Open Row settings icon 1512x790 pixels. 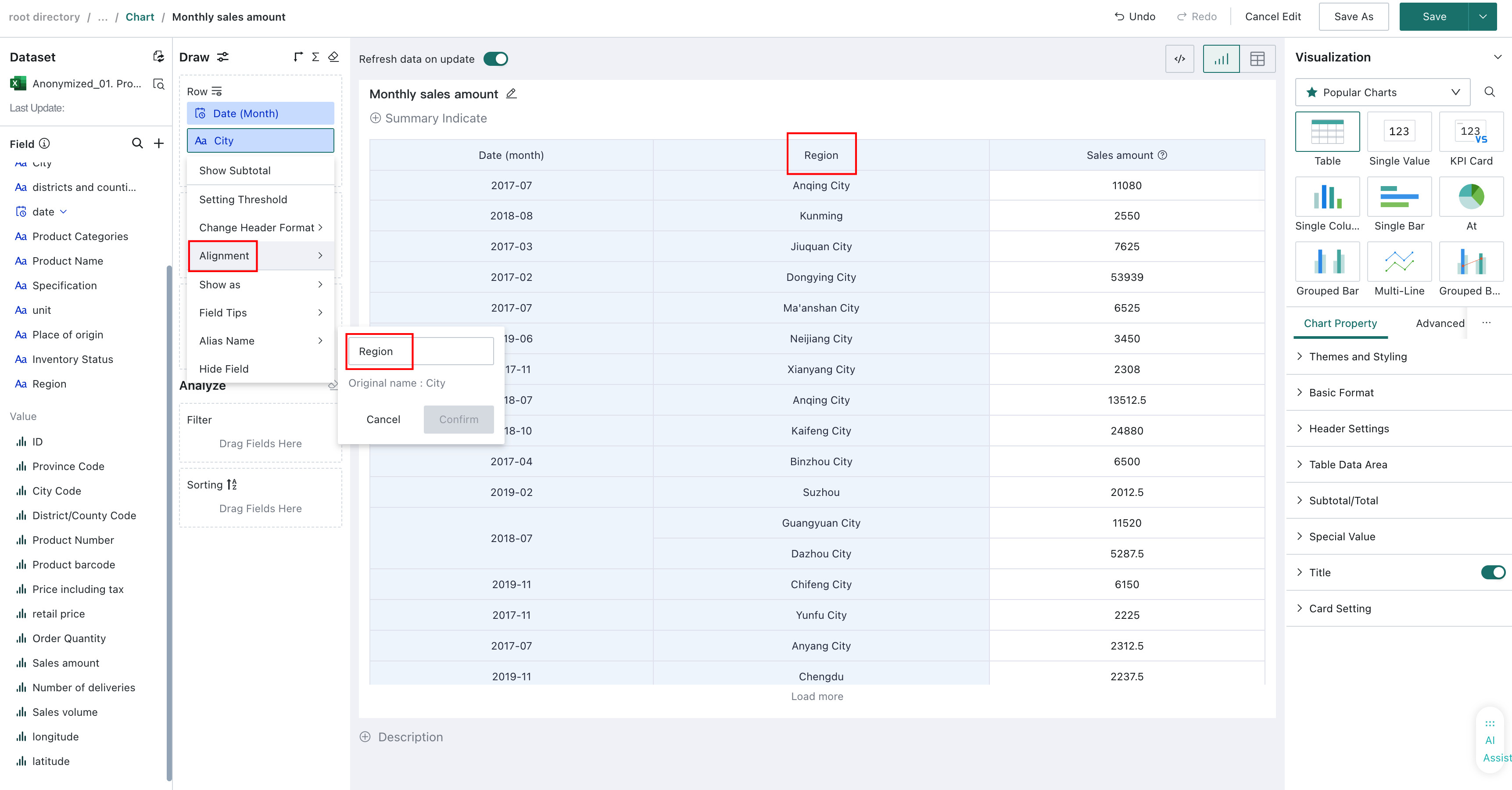(x=217, y=92)
